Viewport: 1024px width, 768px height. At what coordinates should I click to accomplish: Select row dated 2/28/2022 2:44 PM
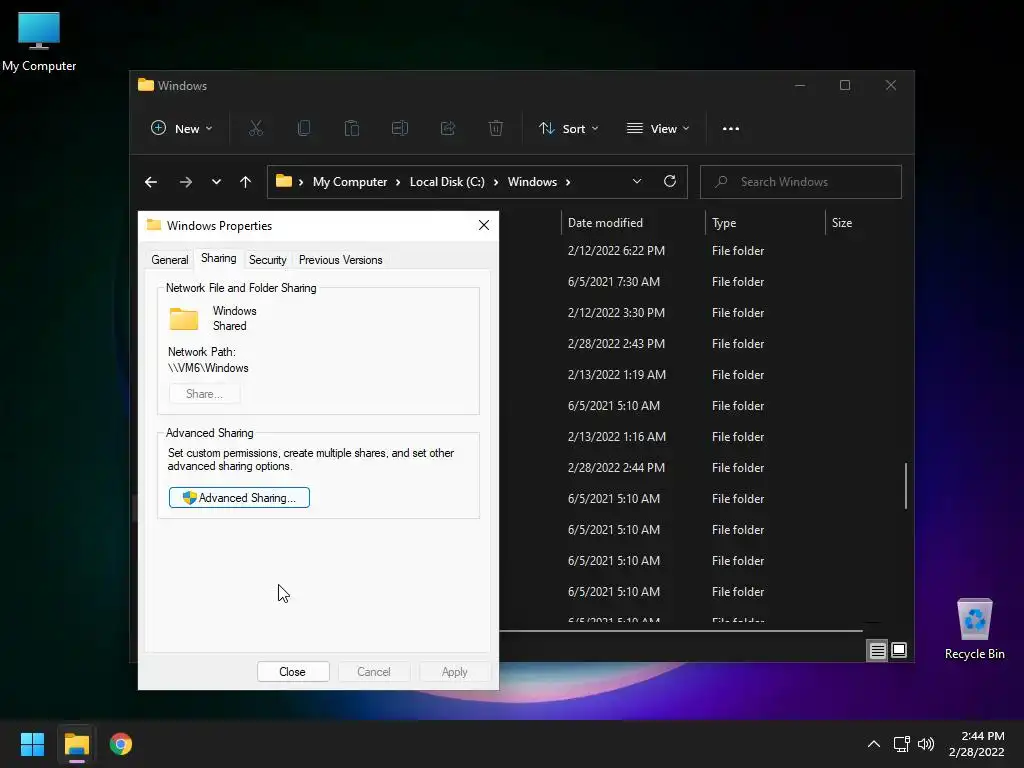pos(700,468)
